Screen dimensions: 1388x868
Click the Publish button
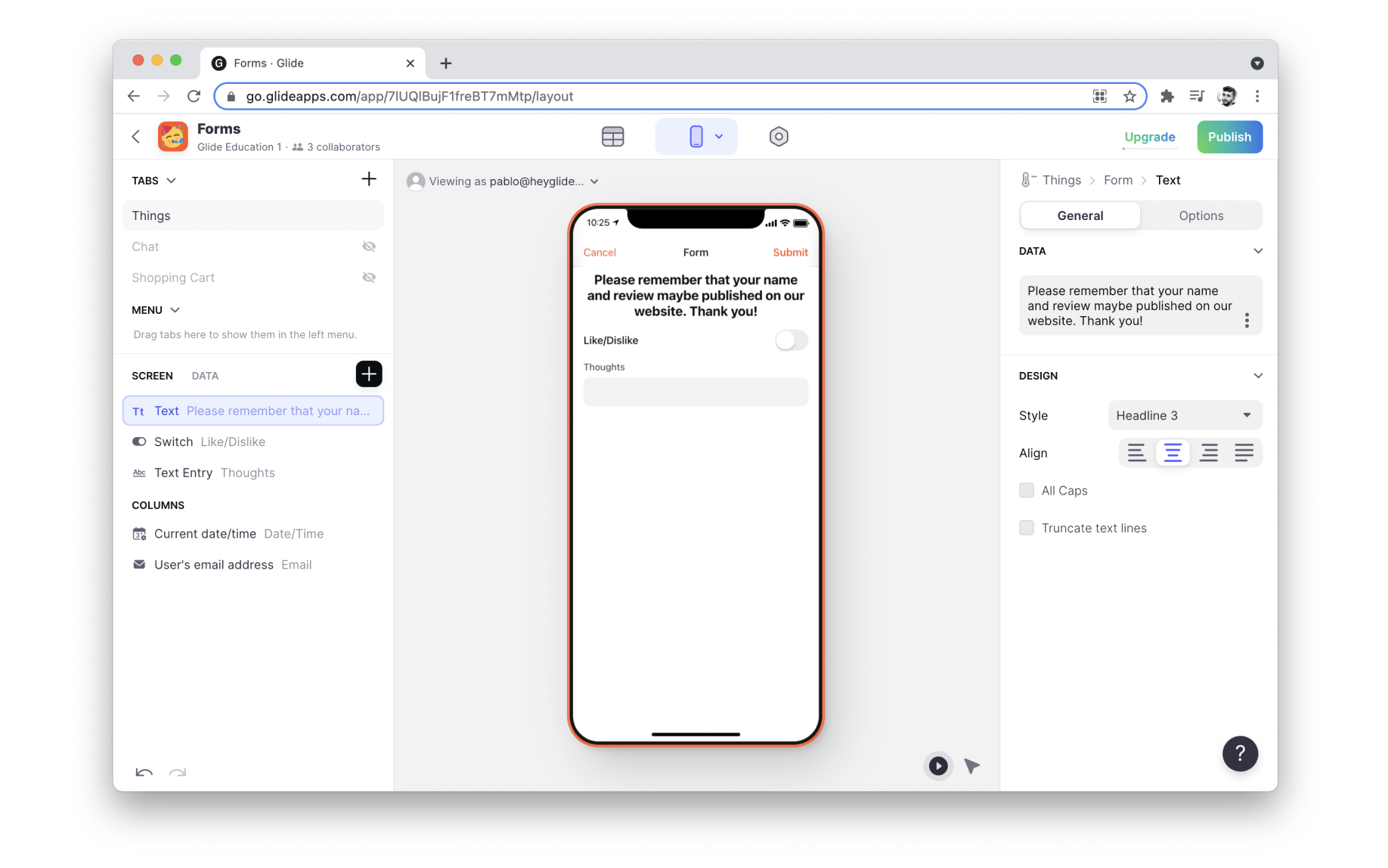tap(1228, 137)
